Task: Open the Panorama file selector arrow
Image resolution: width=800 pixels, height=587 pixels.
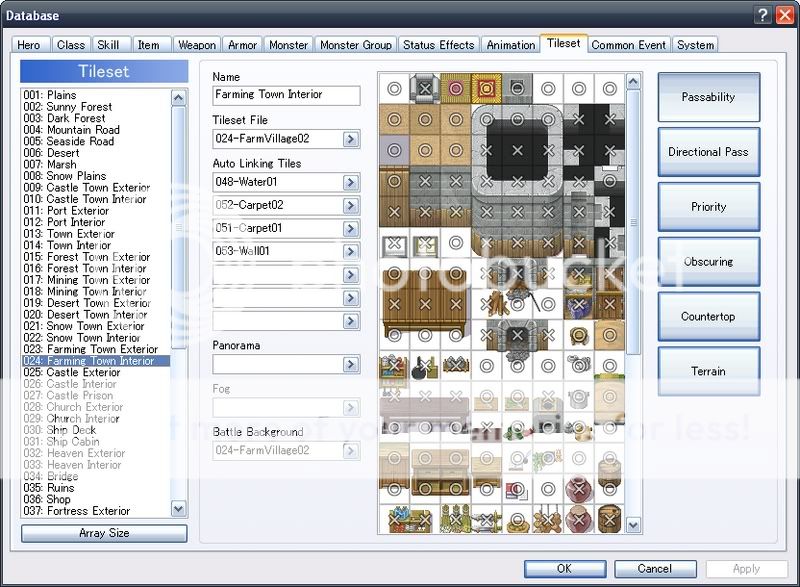Action: click(351, 365)
